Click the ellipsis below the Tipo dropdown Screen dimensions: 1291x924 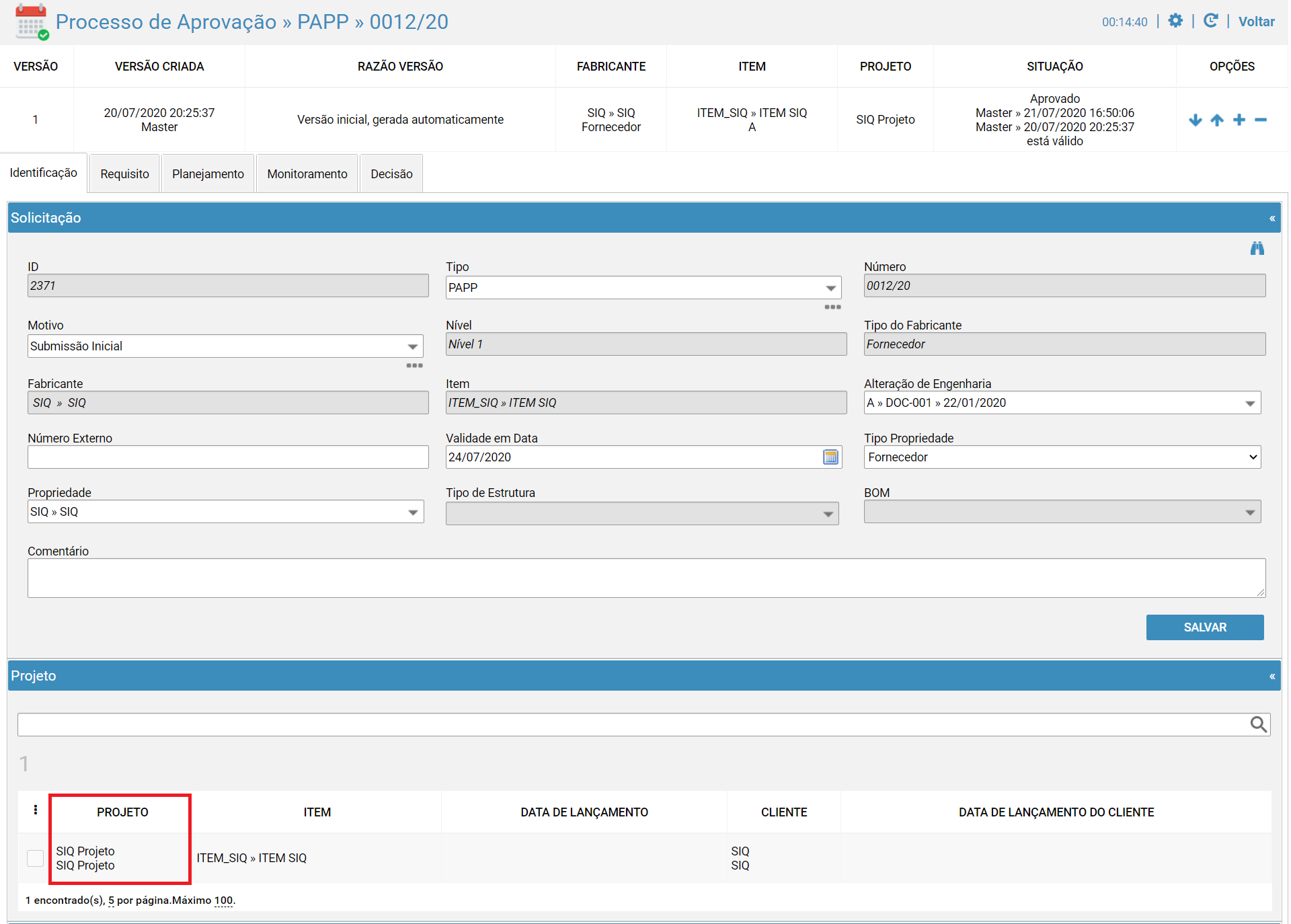[832, 307]
